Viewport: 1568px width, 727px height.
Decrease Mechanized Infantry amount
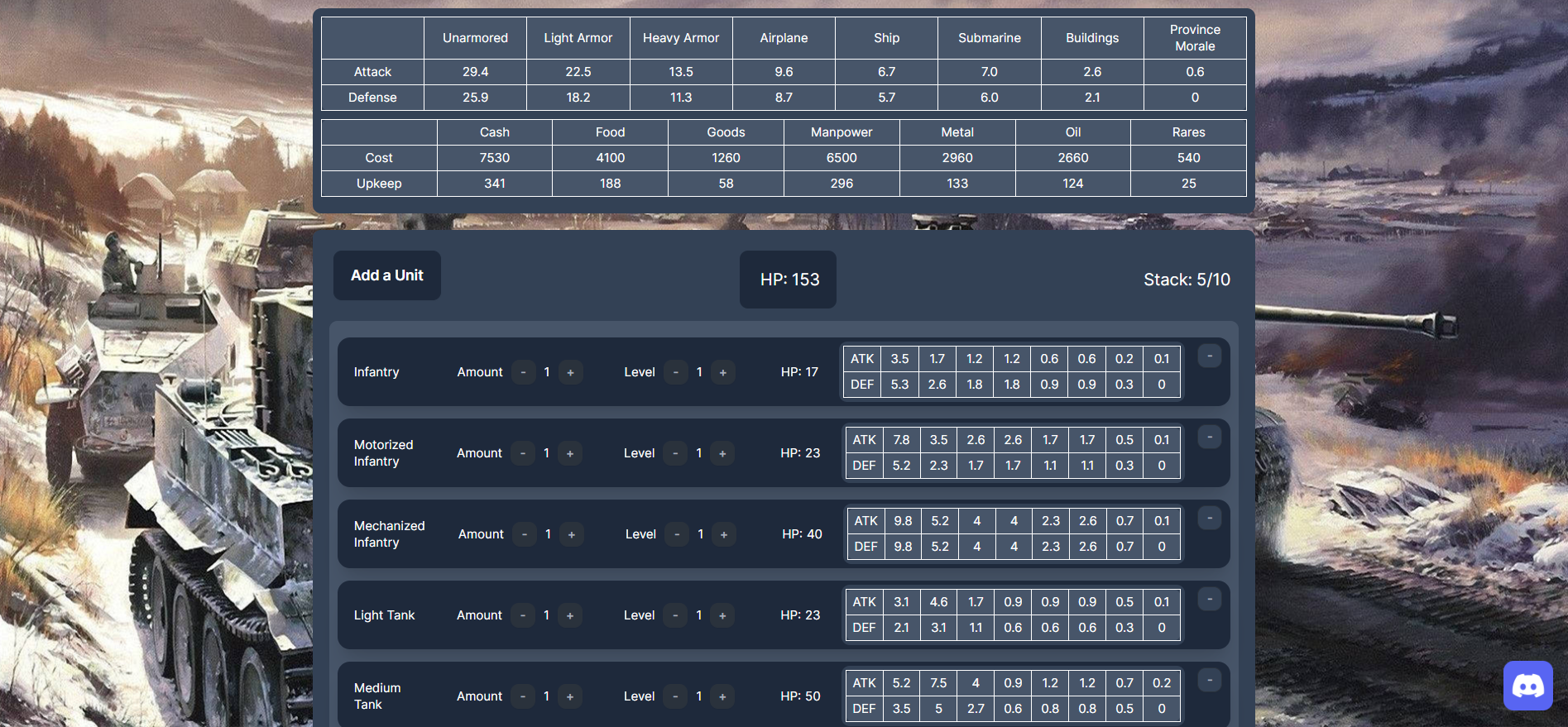point(525,535)
